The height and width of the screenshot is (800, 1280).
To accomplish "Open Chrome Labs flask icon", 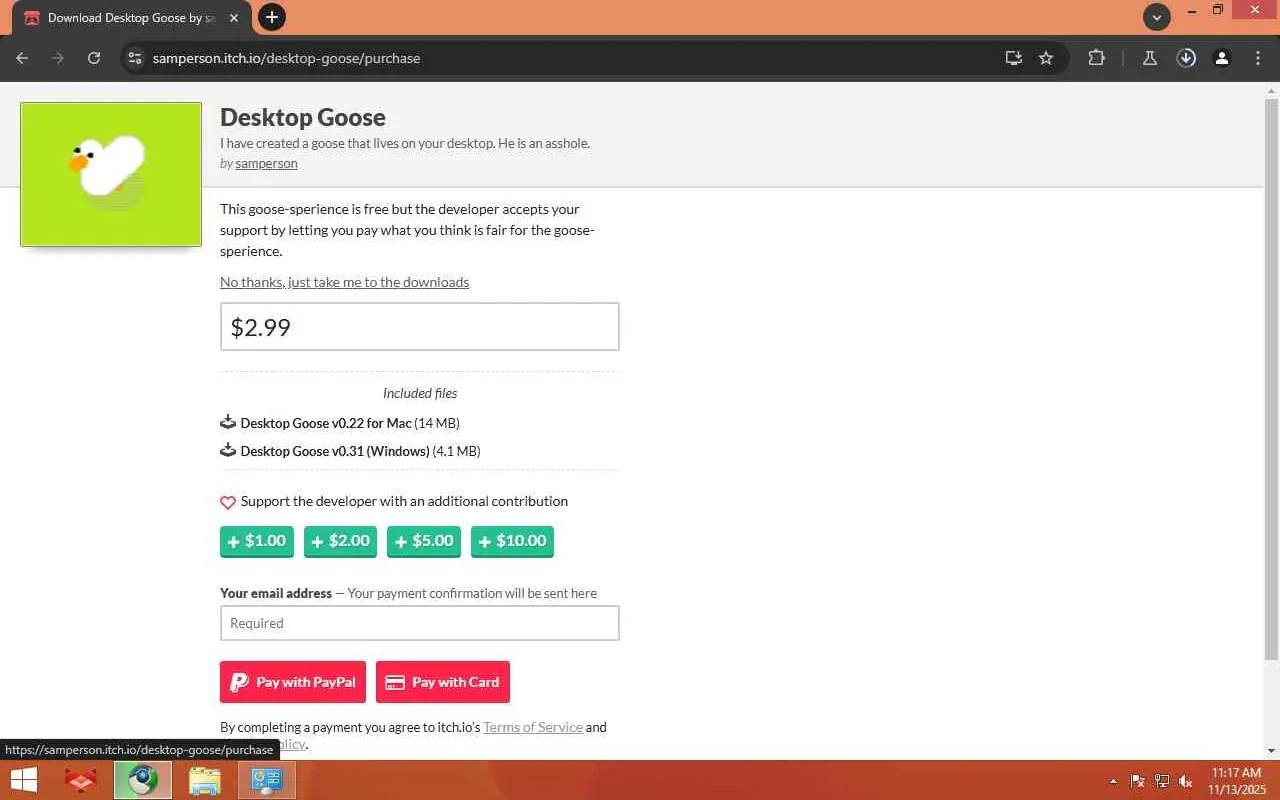I will click(x=1150, y=58).
